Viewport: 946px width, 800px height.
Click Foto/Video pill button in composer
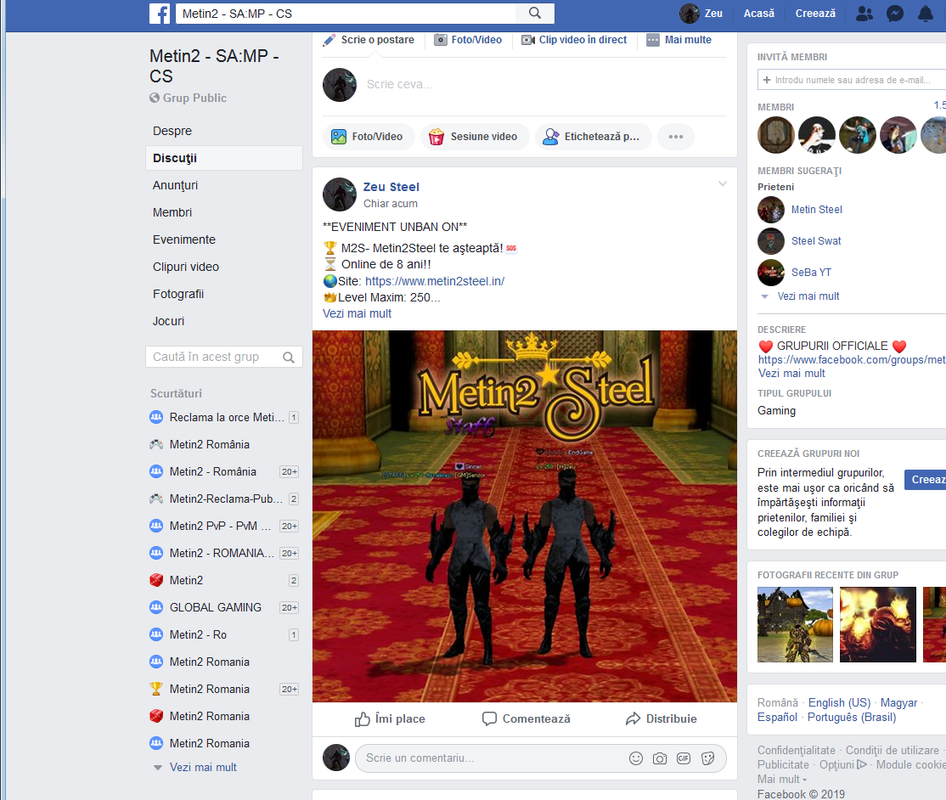pyautogui.click(x=369, y=136)
